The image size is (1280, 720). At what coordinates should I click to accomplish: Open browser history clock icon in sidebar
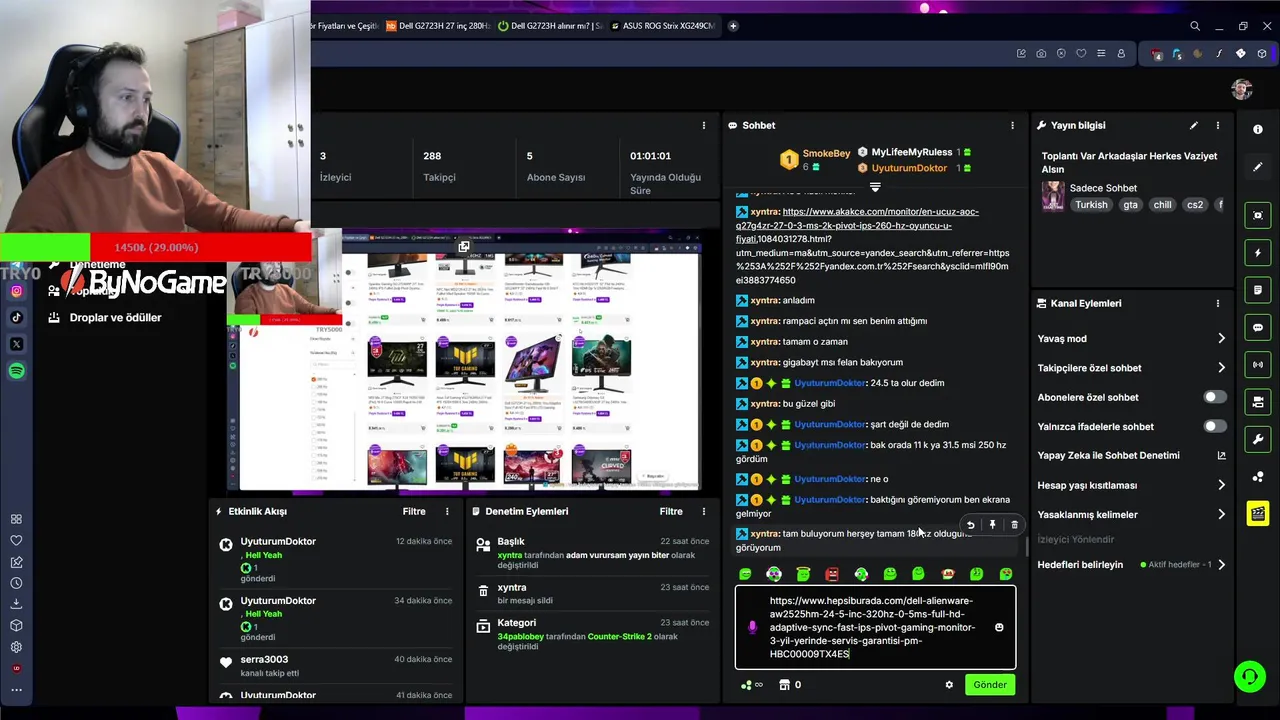click(16, 583)
